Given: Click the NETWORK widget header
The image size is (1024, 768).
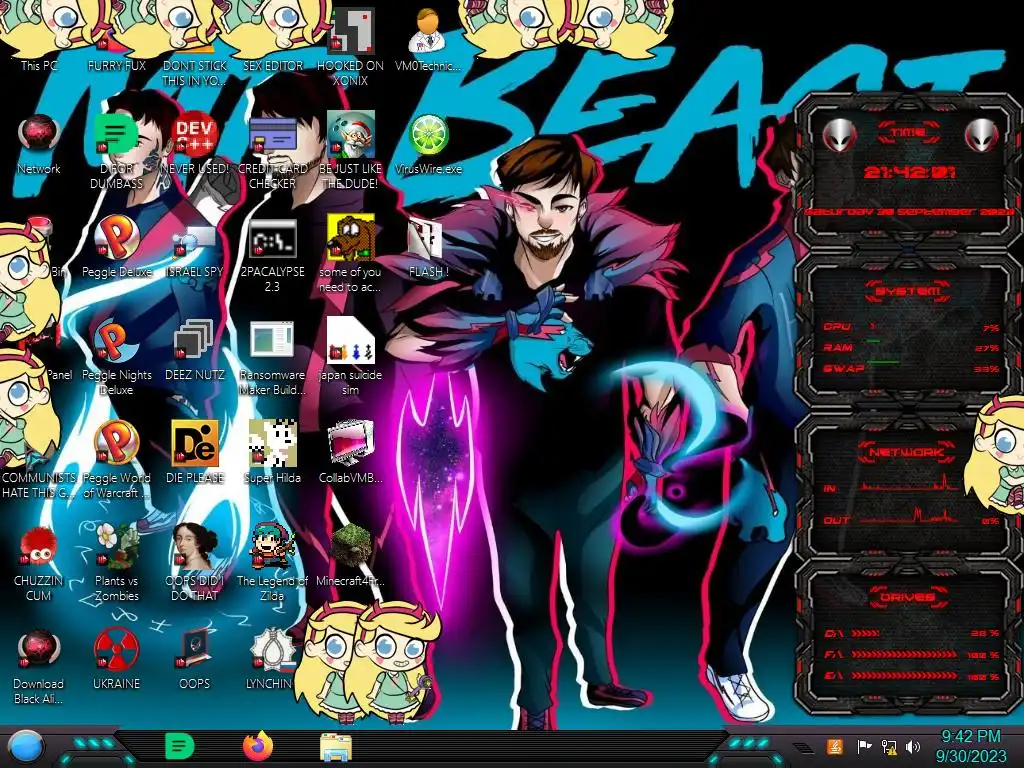Looking at the screenshot, I should pos(907,452).
